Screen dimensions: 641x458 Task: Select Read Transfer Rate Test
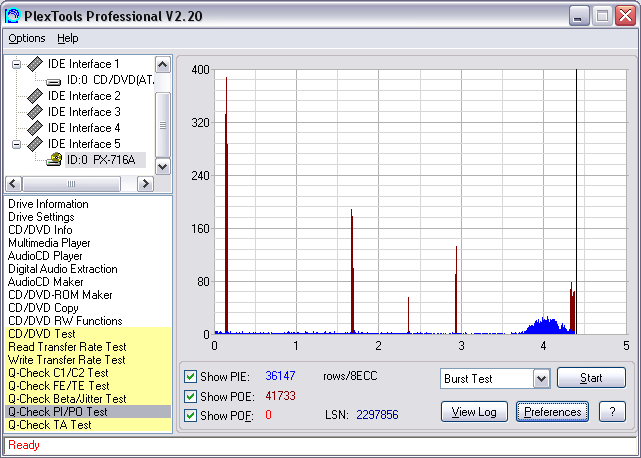[88, 347]
